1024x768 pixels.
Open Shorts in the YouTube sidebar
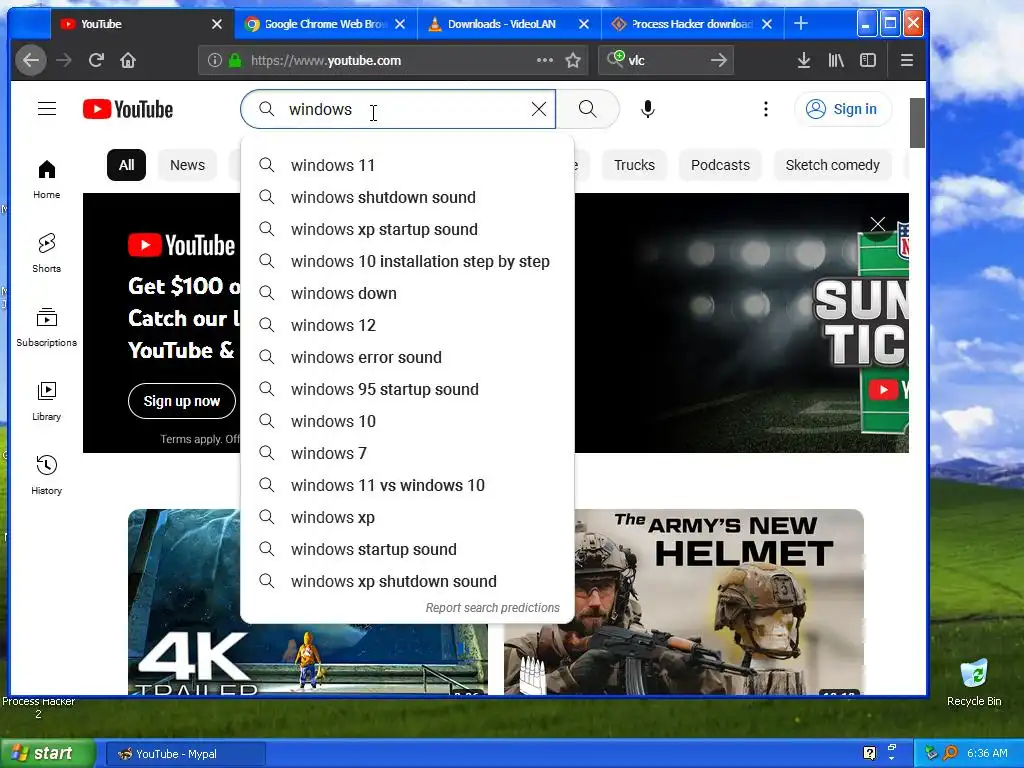pos(46,253)
